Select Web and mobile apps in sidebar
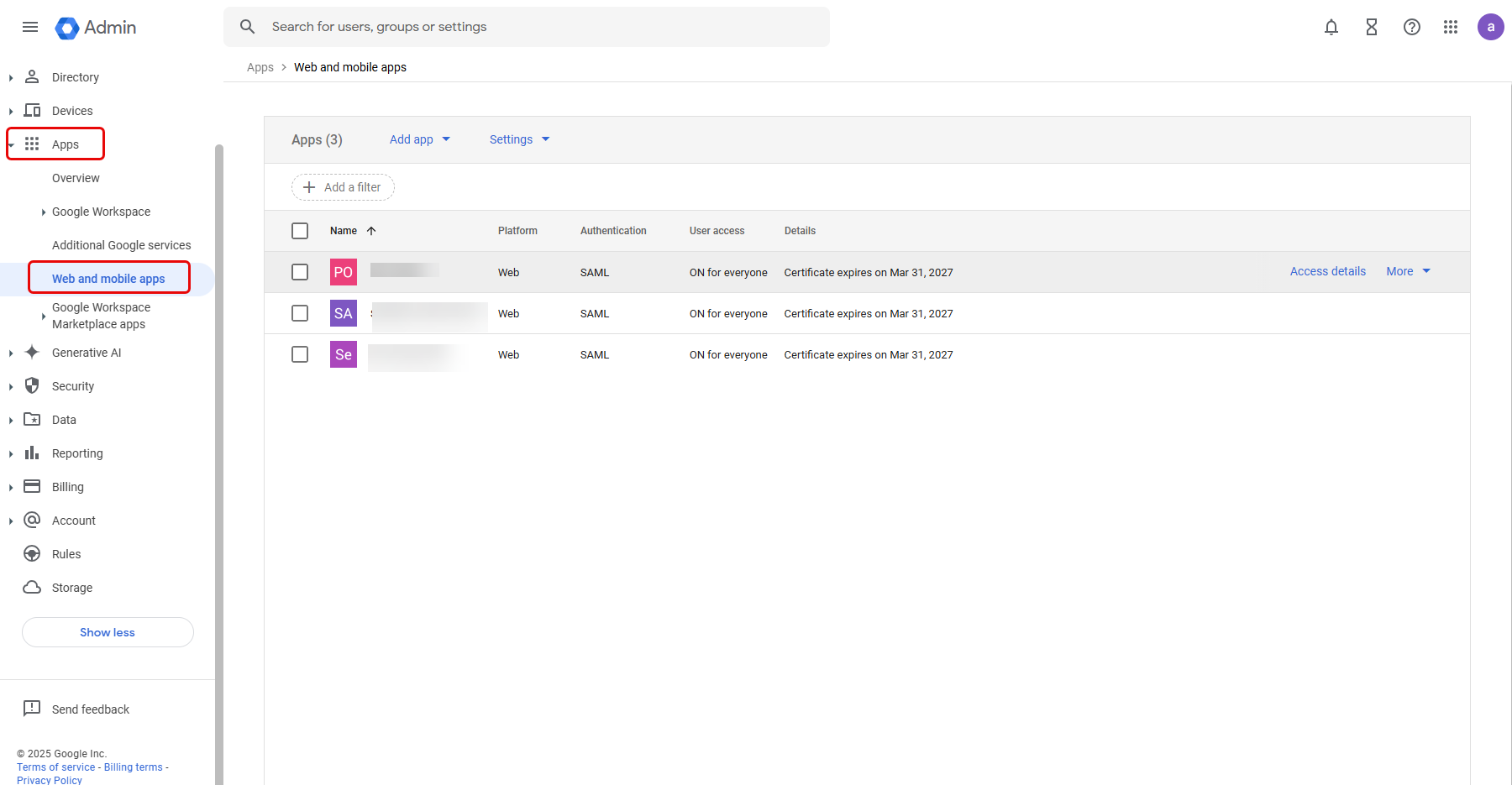1512x785 pixels. point(108,279)
